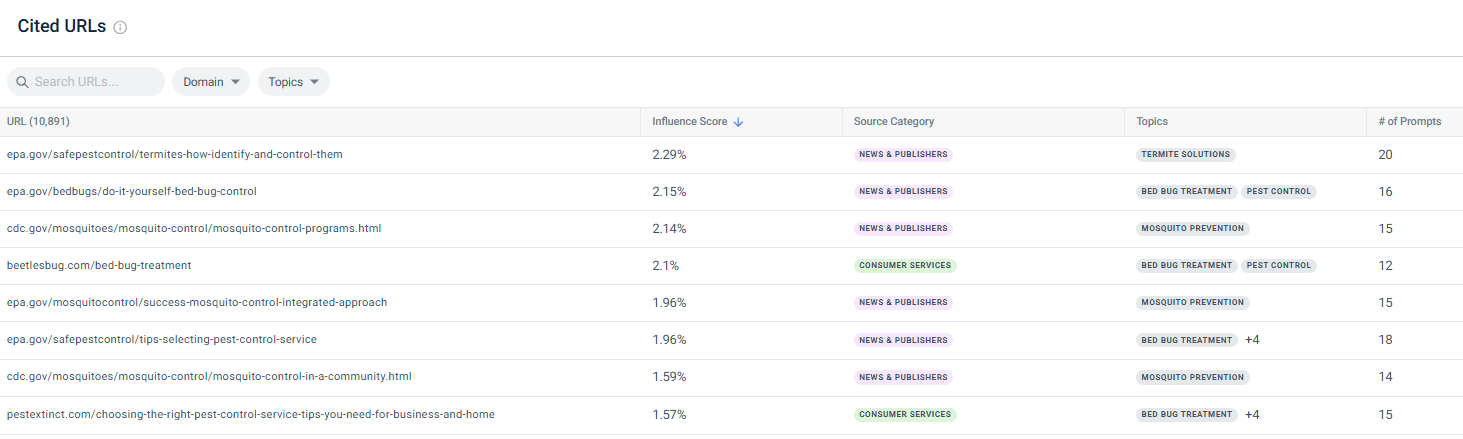
Task: Open the beetlesbug.com bed-bug-treatment URL
Action: 99,266
